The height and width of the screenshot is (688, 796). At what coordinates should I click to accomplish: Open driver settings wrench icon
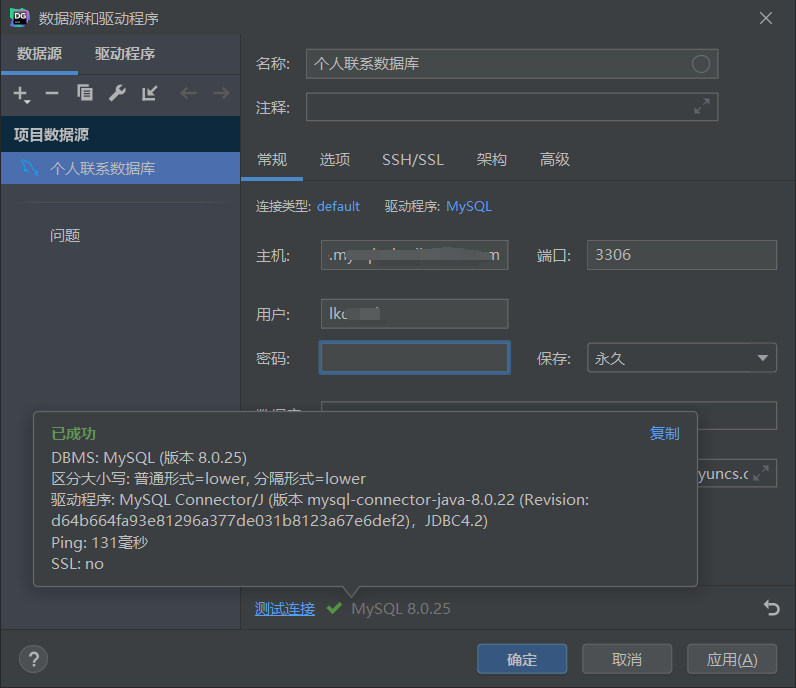coord(117,93)
